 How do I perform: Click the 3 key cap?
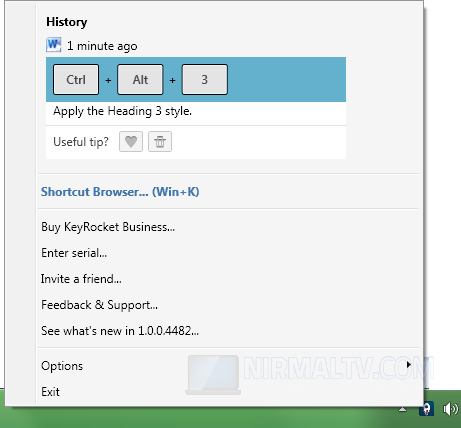[205, 80]
